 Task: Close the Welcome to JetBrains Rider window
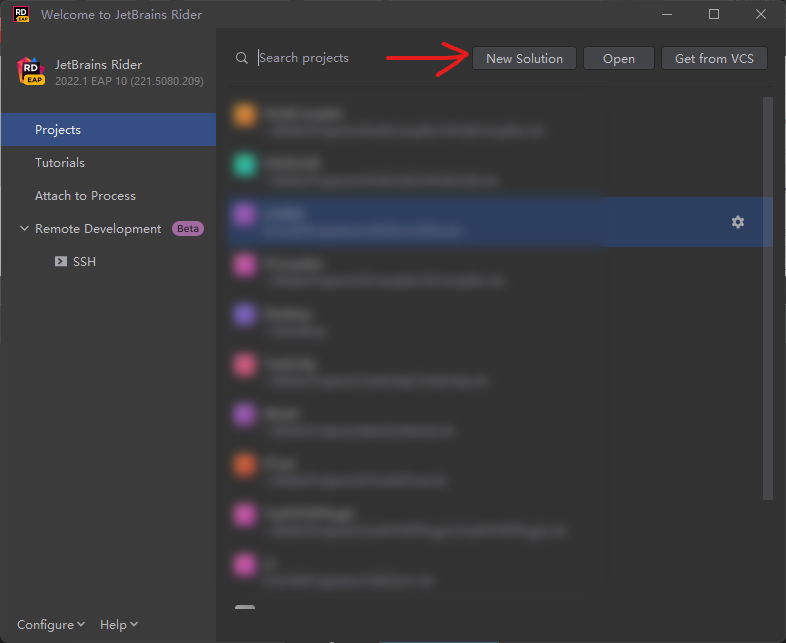point(760,14)
